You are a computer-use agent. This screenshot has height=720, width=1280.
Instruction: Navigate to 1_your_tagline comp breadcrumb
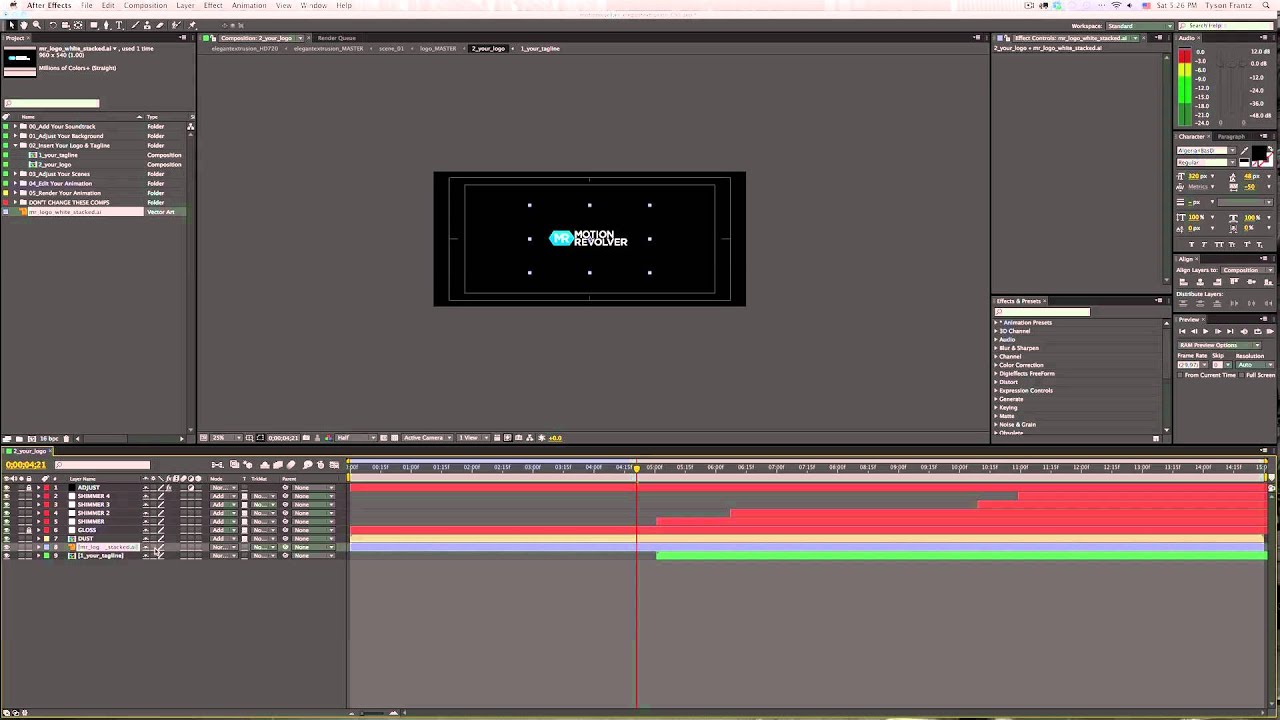540,49
